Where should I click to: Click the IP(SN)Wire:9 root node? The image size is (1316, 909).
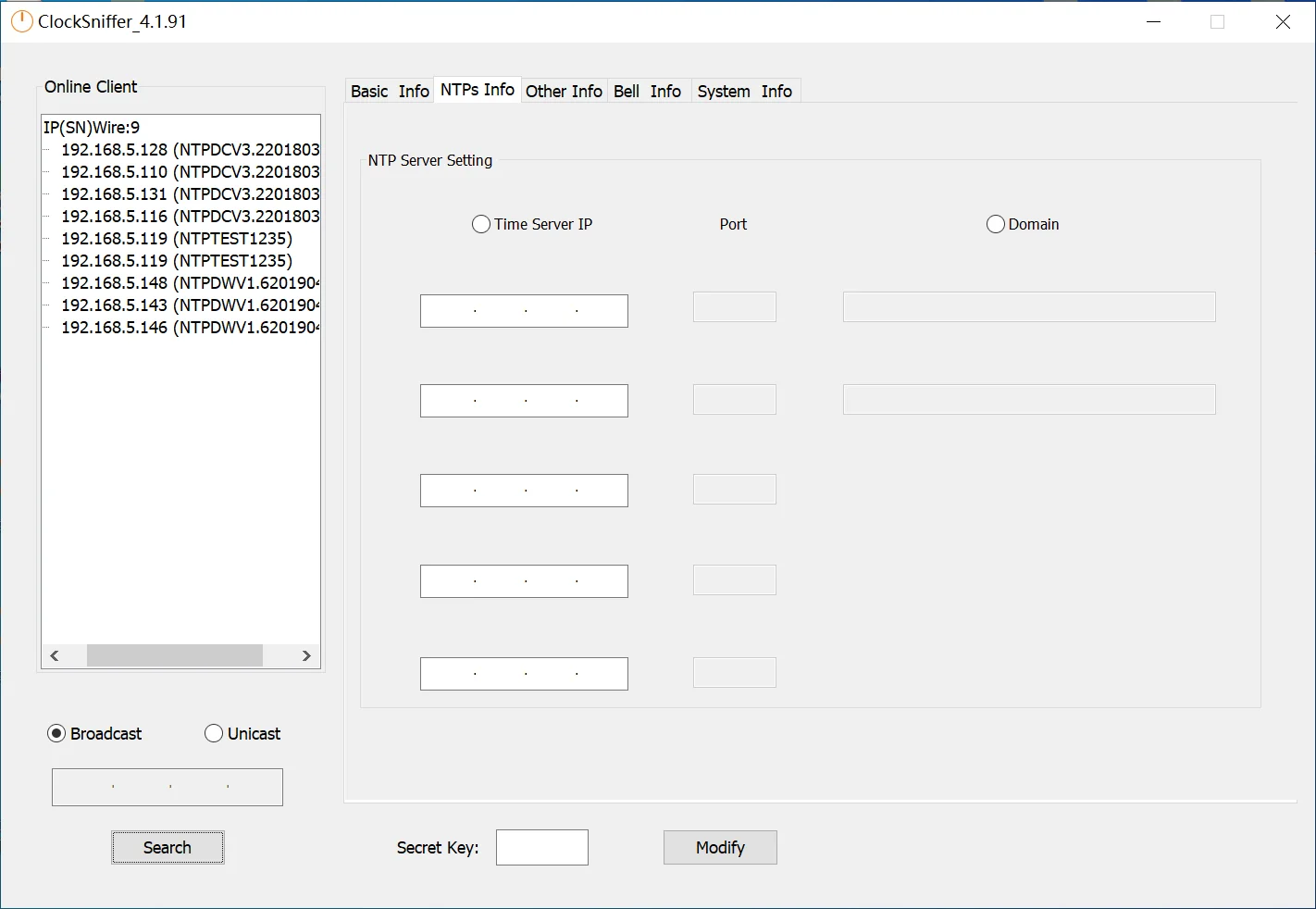tap(92, 128)
